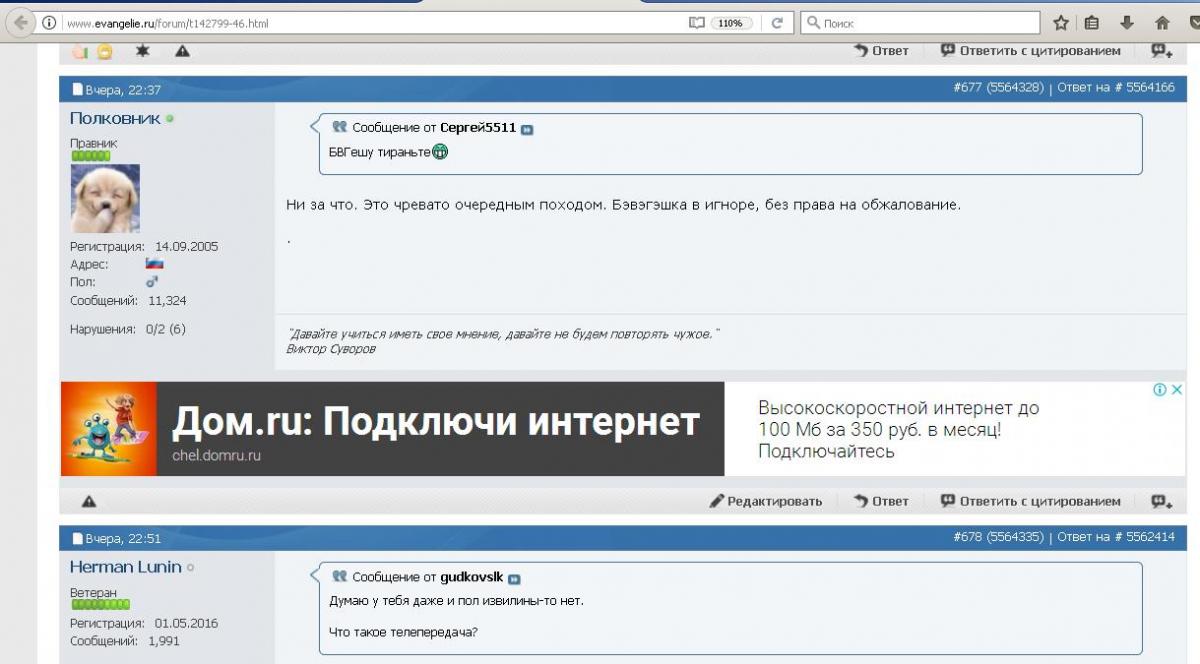The width and height of the screenshot is (1200, 664).
Task: Click the browser back arrow button
Action: (x=20, y=23)
